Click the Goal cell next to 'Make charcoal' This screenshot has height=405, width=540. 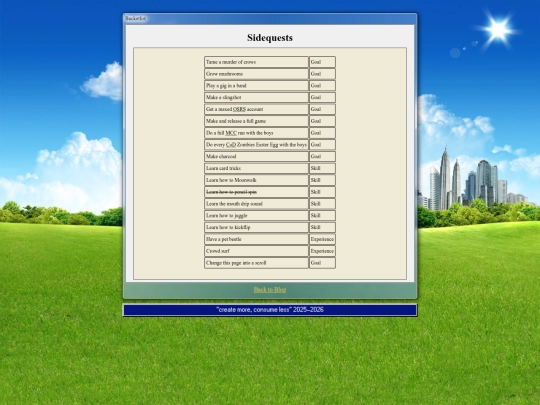pyautogui.click(x=322, y=156)
